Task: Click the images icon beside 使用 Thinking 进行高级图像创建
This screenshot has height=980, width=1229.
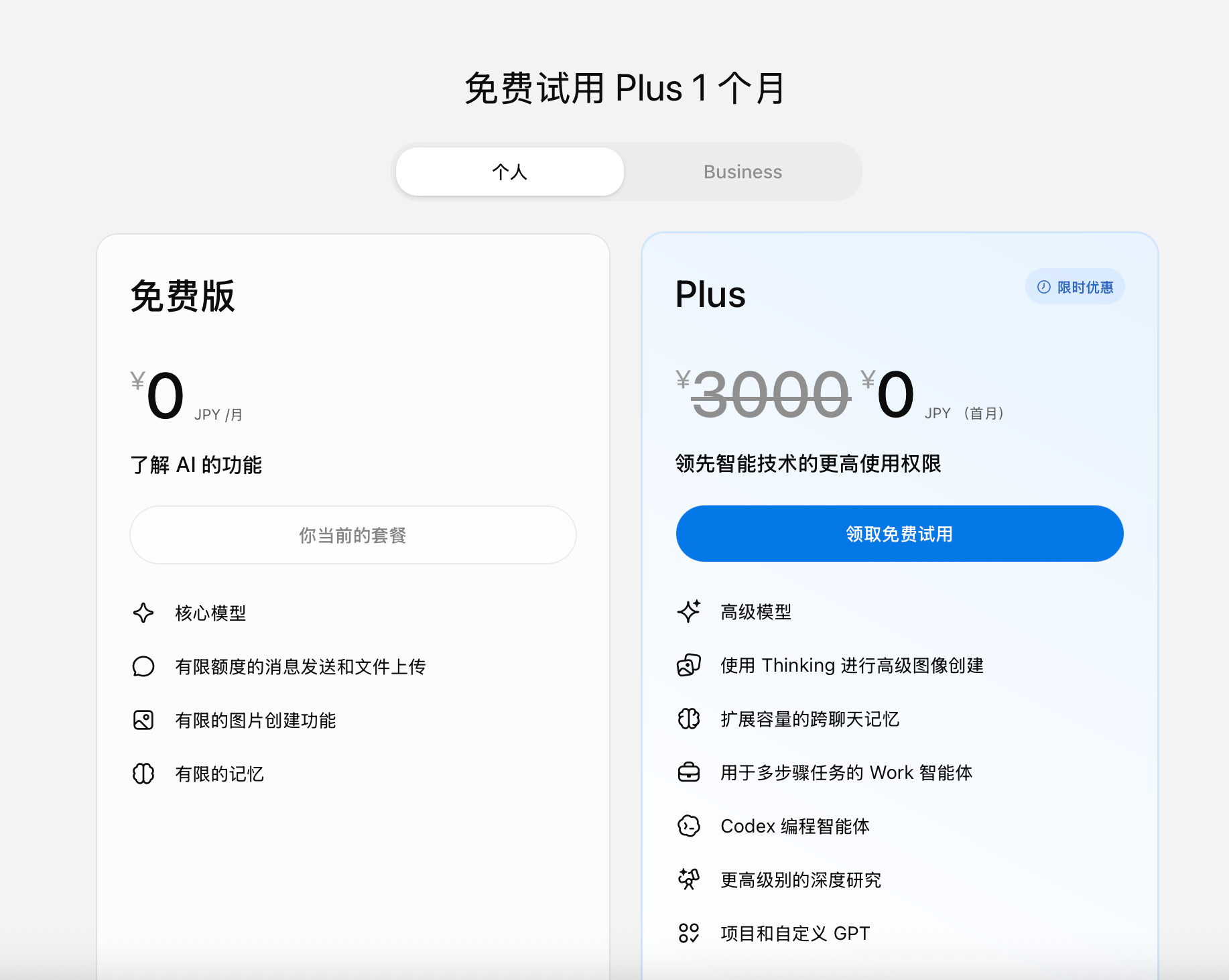Action: [689, 665]
